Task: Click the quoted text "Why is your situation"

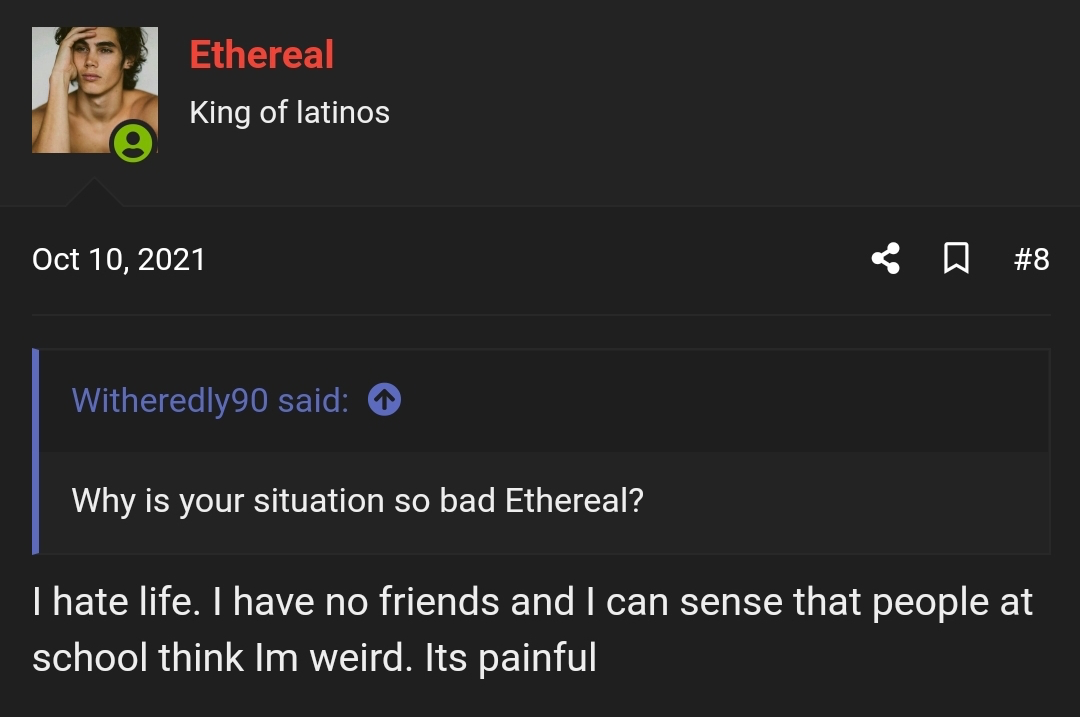Action: 228,500
